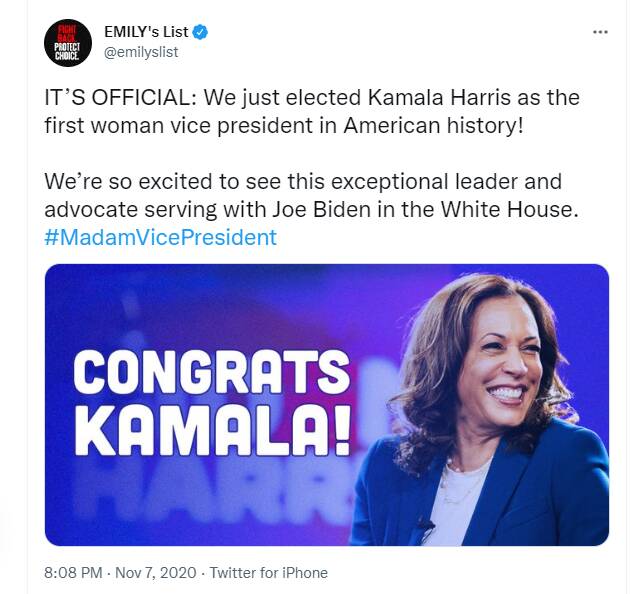Click the 8:08 PM timestamp
Image resolution: width=631 pixels, height=594 pixels.
(x=73, y=573)
